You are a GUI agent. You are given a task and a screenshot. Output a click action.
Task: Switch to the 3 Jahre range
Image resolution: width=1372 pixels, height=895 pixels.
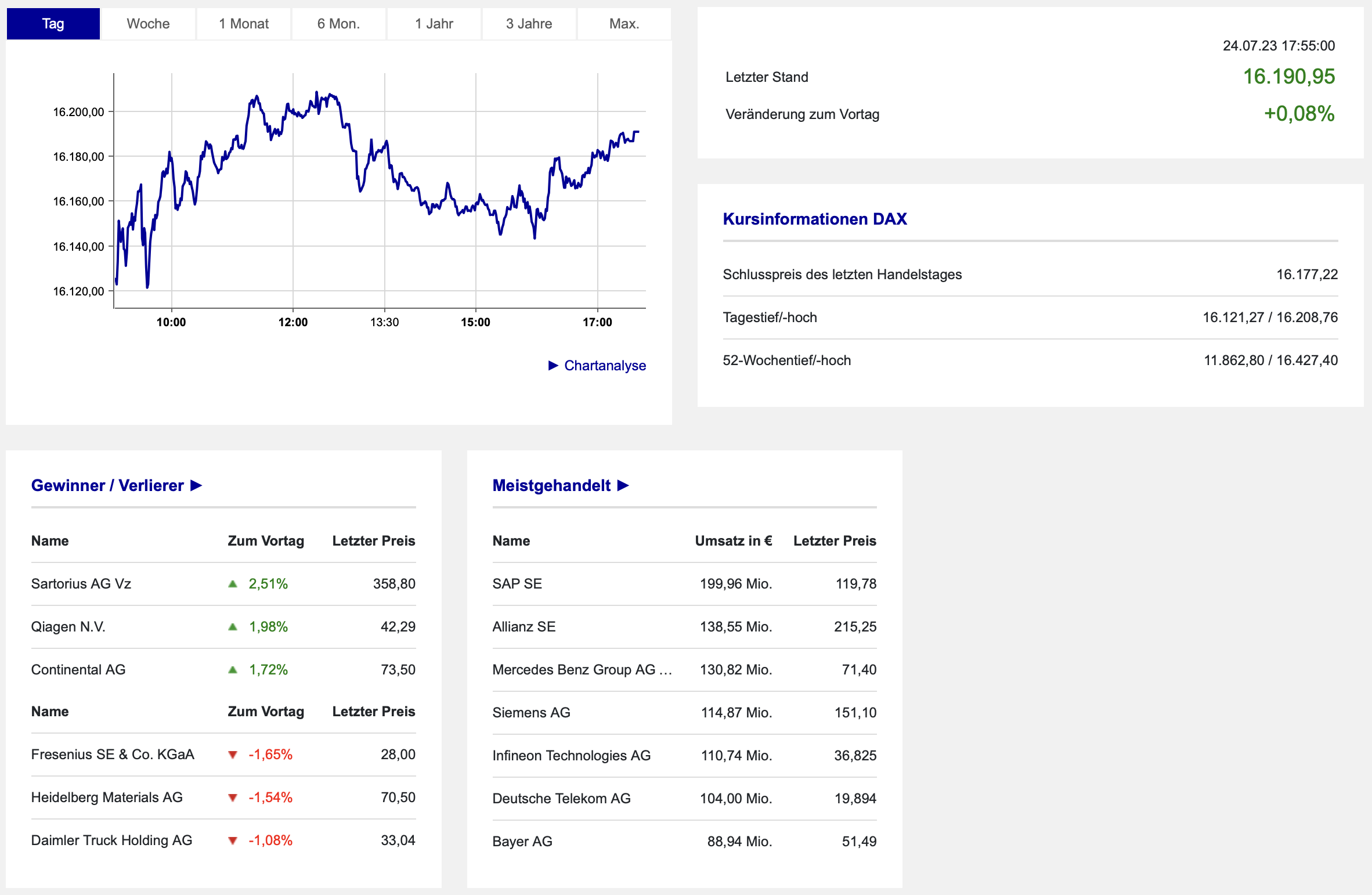(x=529, y=24)
